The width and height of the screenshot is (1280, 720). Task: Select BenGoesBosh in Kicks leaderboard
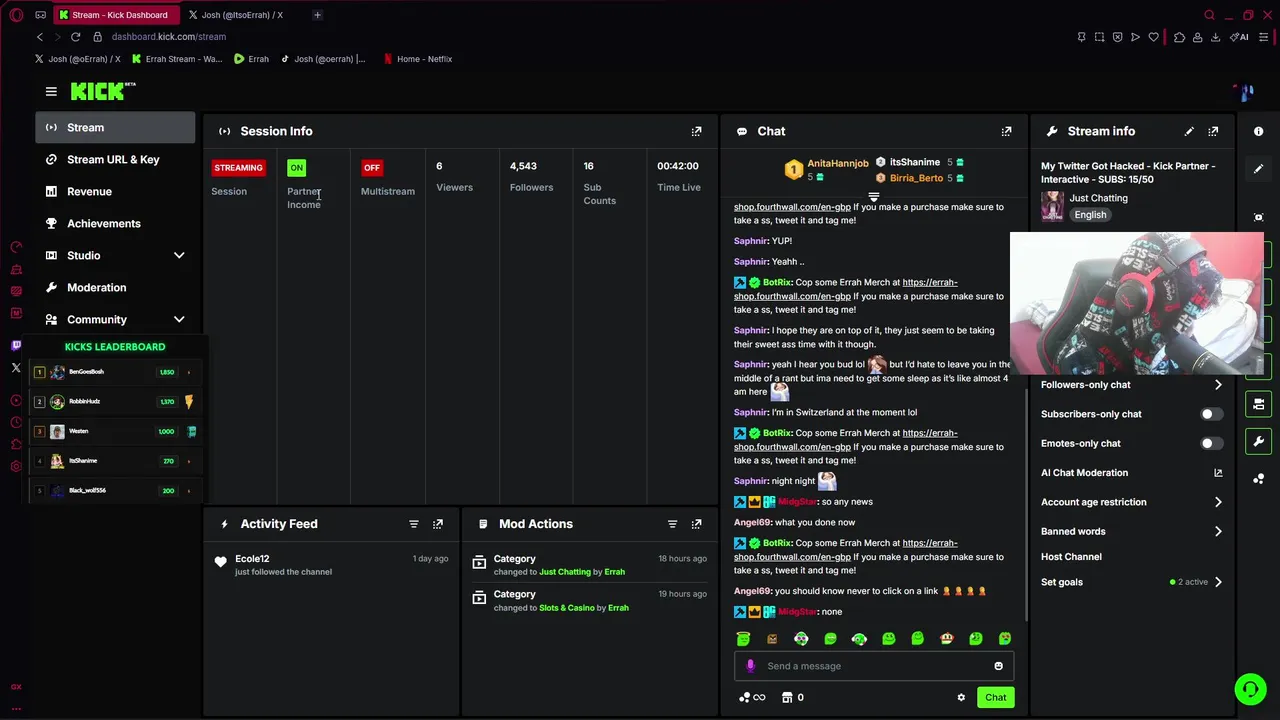click(115, 372)
